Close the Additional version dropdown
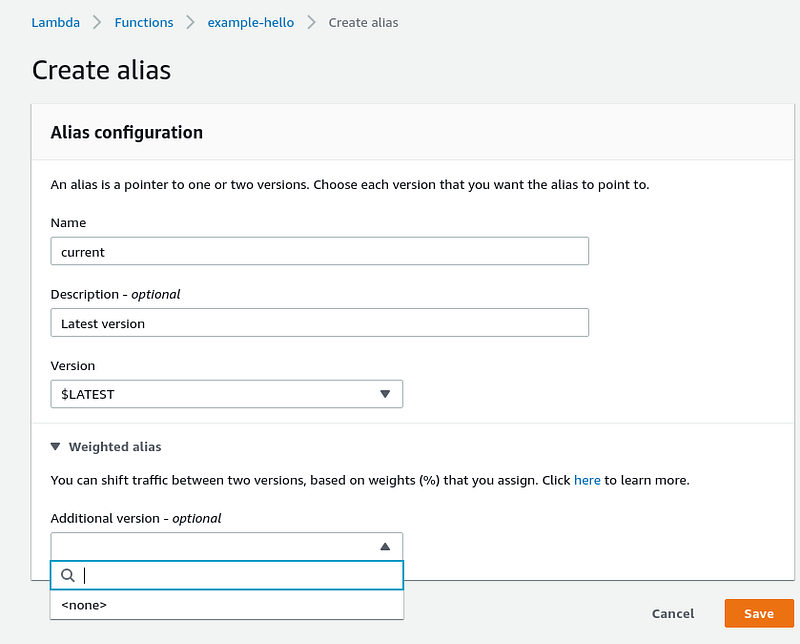The height and width of the screenshot is (644, 800). 227,547
